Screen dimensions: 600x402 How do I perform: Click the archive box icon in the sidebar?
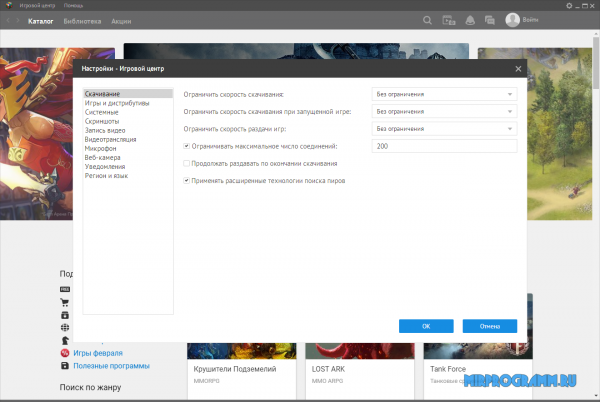pyautogui.click(x=65, y=315)
